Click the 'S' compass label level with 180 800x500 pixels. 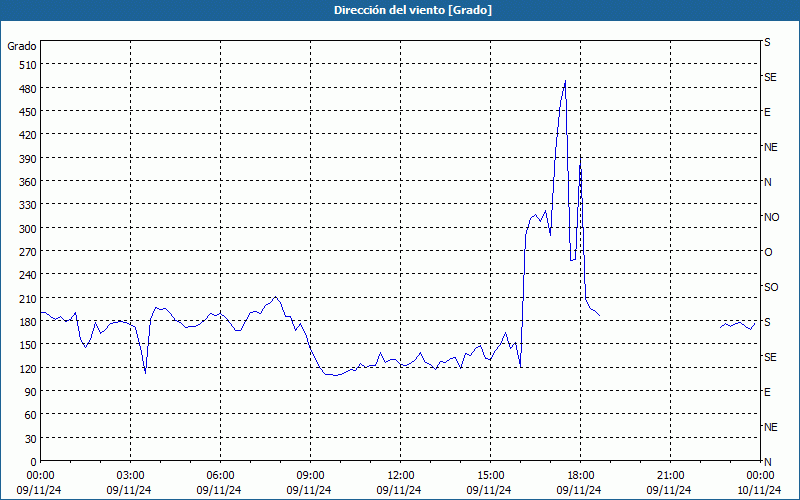[767, 322]
